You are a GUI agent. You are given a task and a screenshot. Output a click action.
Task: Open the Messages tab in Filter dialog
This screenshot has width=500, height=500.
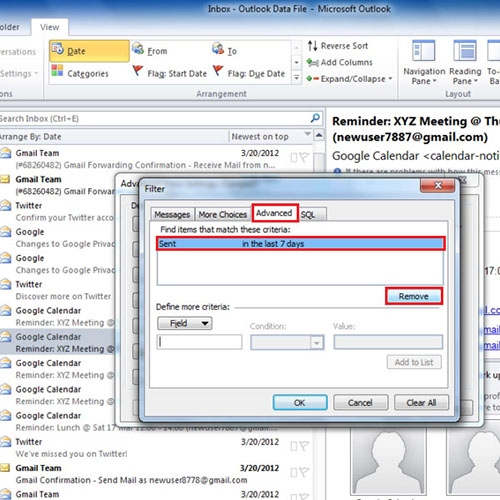click(172, 214)
